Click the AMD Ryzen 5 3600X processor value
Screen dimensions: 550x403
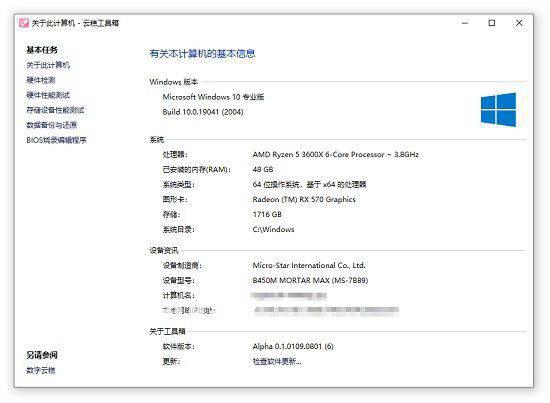pos(335,155)
